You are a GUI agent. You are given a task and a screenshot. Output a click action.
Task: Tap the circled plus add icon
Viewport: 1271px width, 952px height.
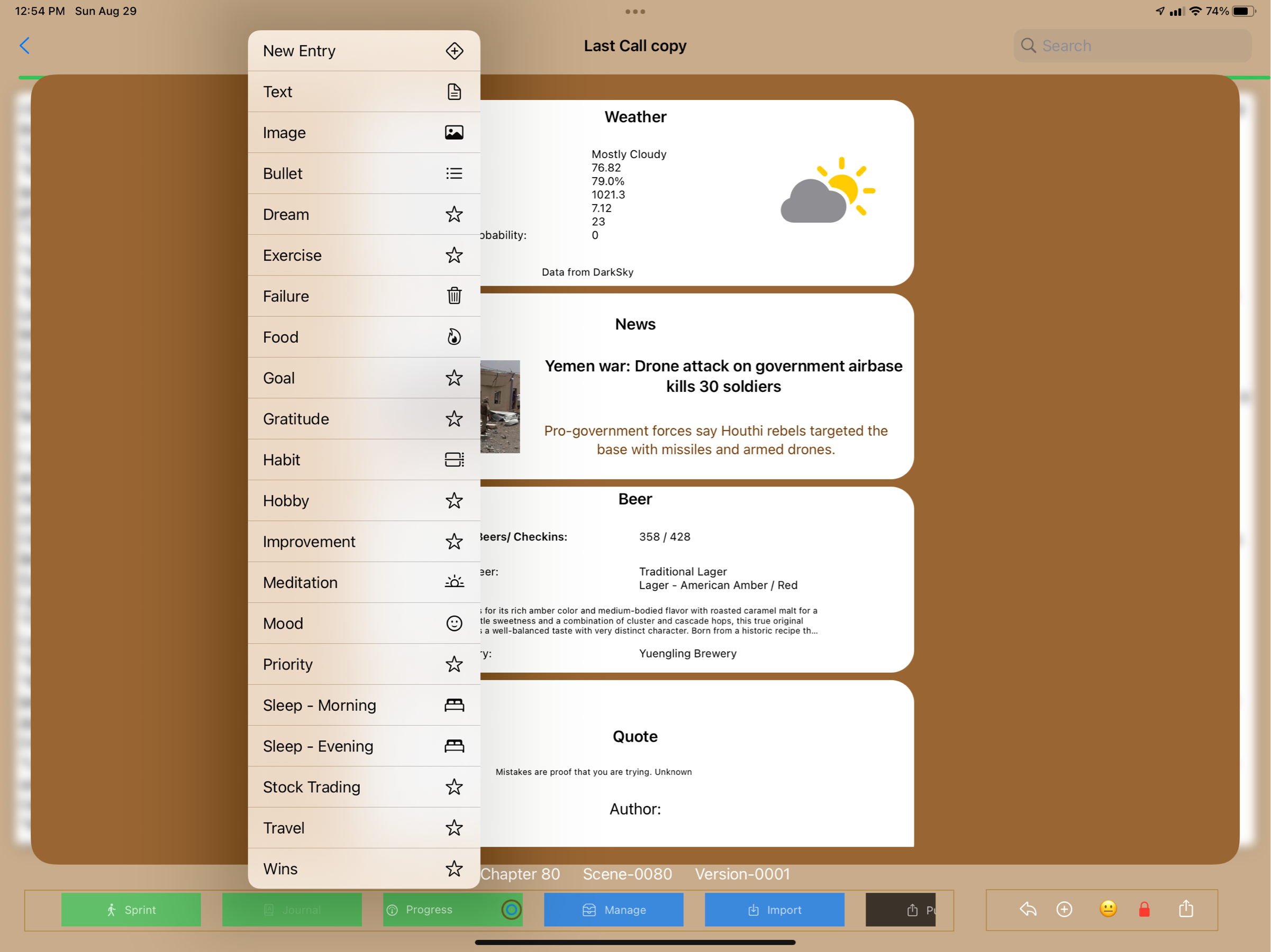(x=1064, y=909)
